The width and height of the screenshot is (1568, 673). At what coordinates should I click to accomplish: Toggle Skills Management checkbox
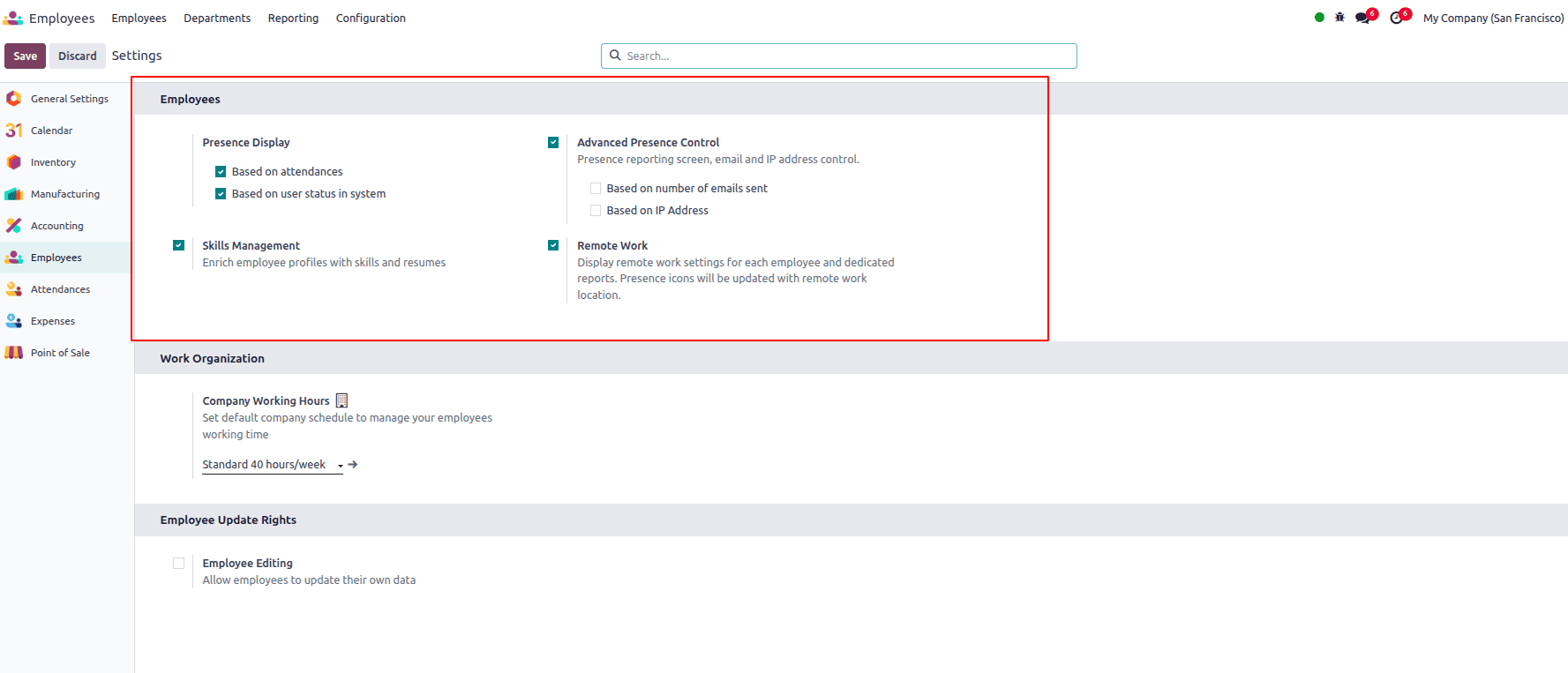click(x=179, y=245)
